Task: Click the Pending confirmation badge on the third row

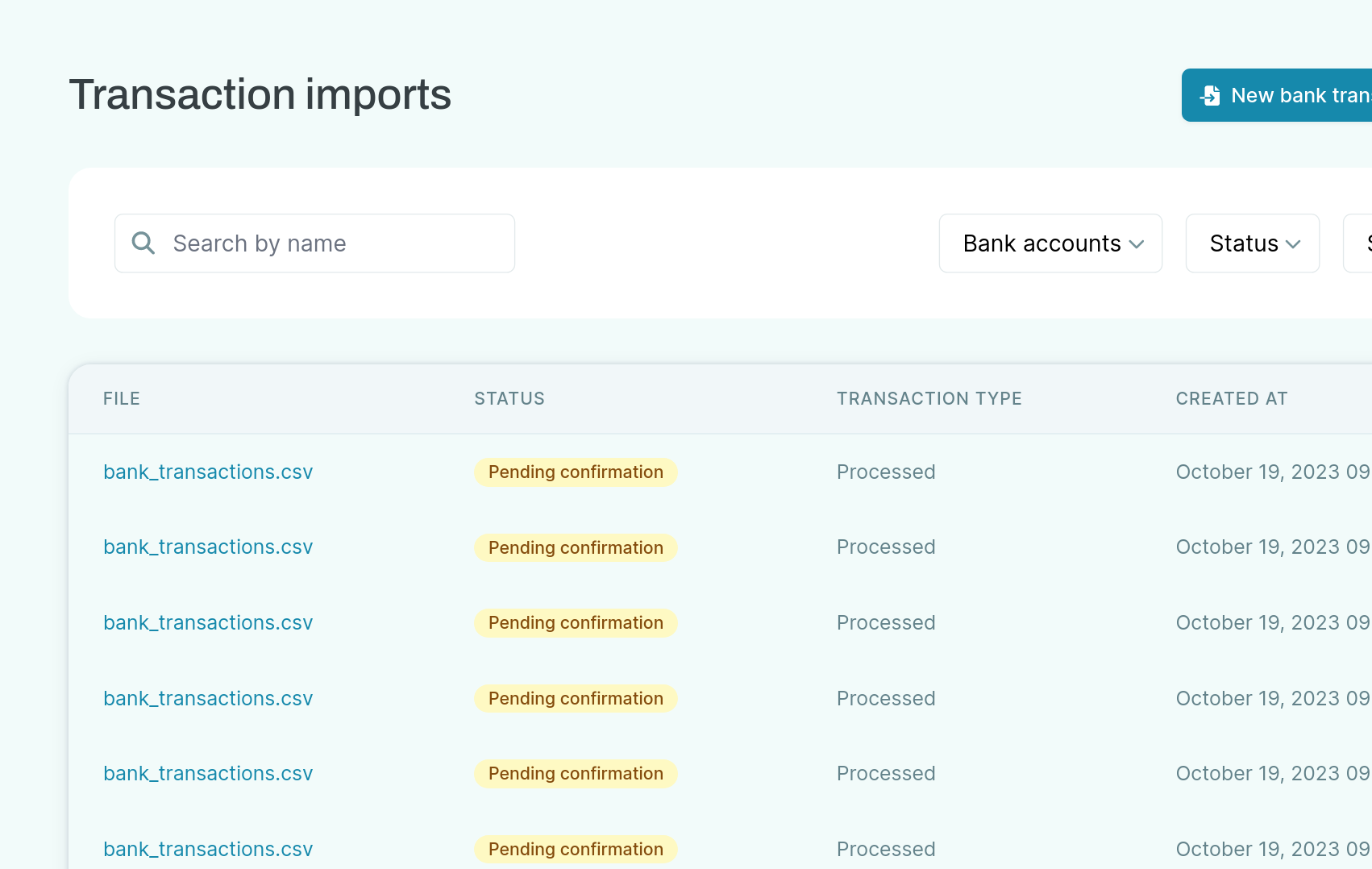Action: tap(575, 622)
